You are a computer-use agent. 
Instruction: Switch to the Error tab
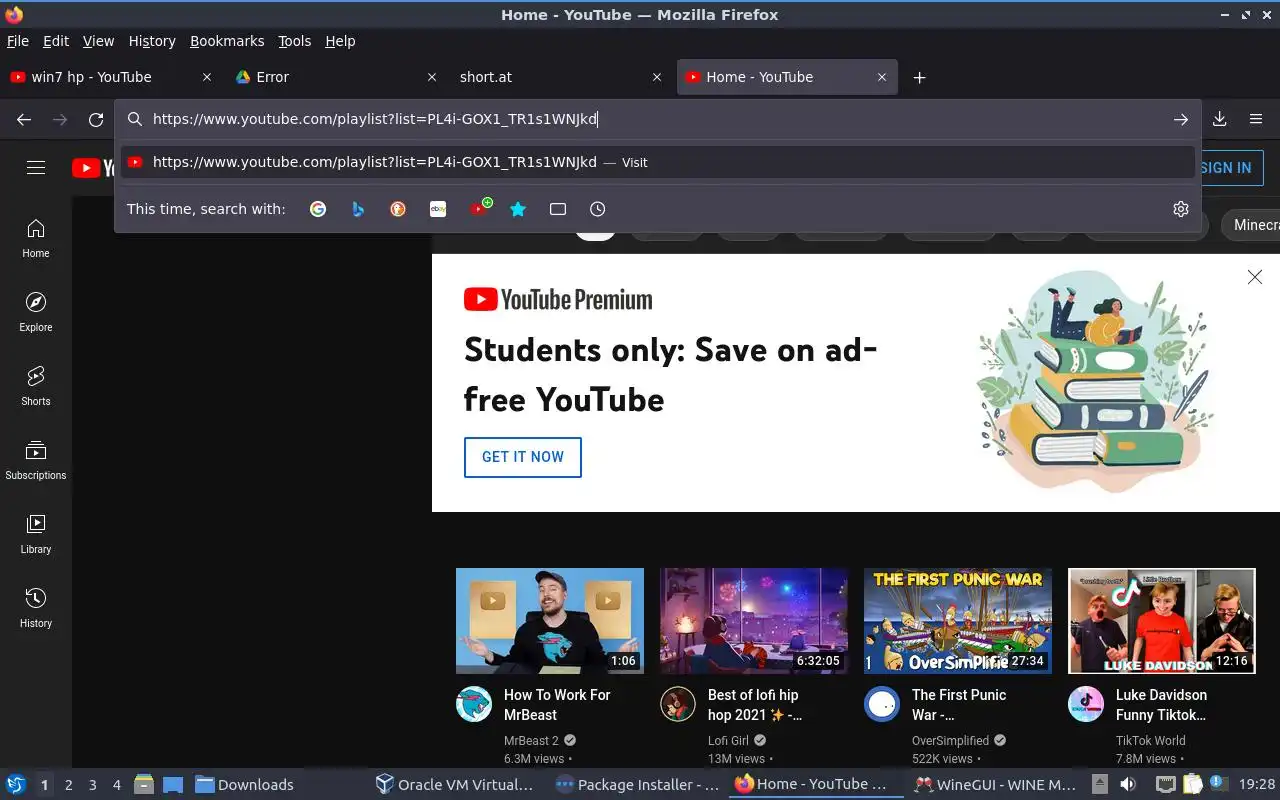tap(335, 77)
